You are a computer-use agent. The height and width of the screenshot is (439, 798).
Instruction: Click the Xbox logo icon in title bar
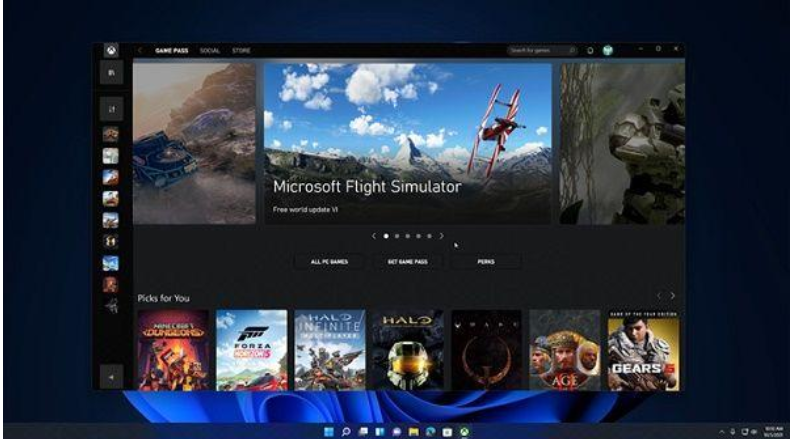point(110,50)
